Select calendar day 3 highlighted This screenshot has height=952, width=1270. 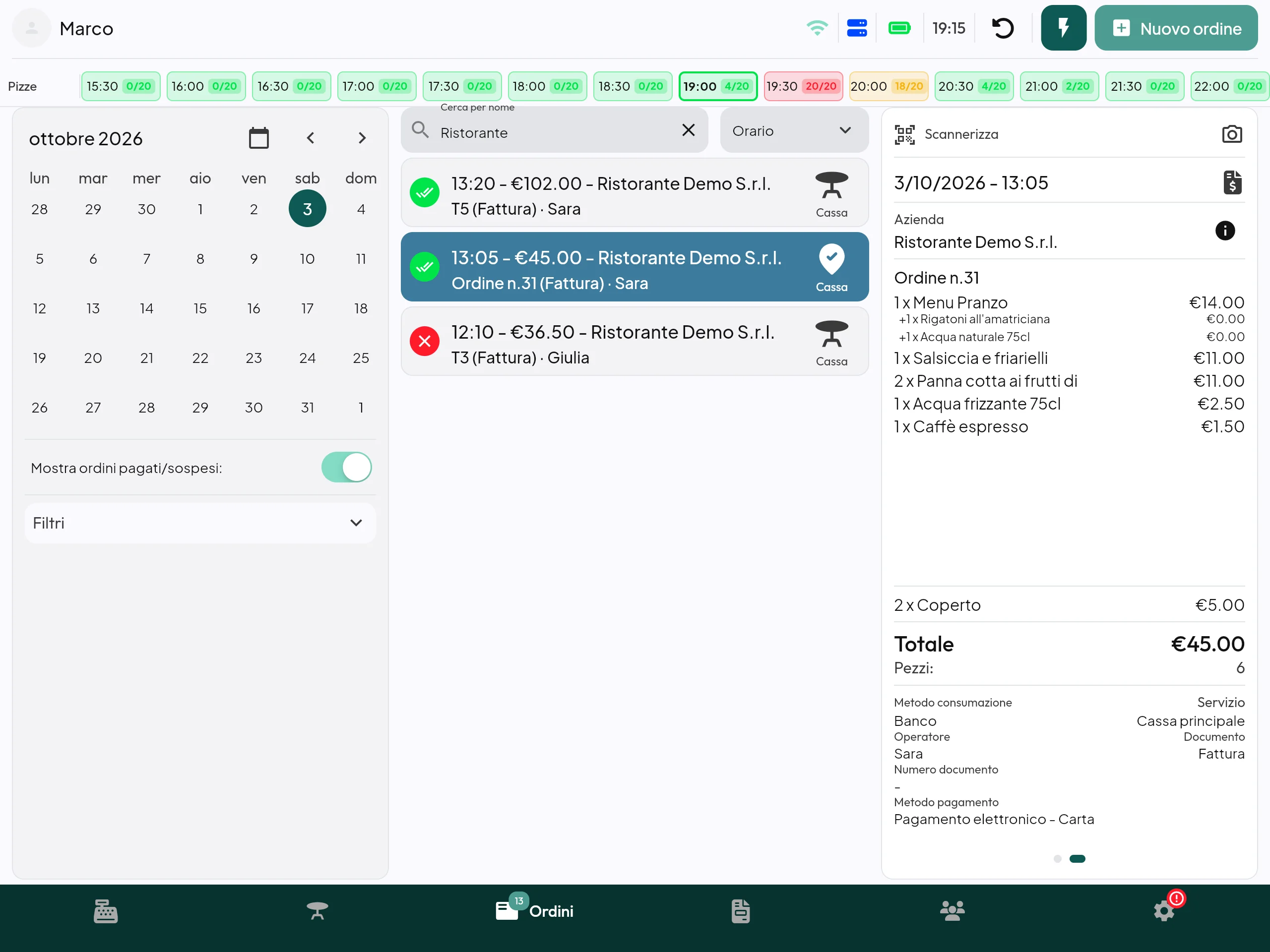(x=307, y=208)
